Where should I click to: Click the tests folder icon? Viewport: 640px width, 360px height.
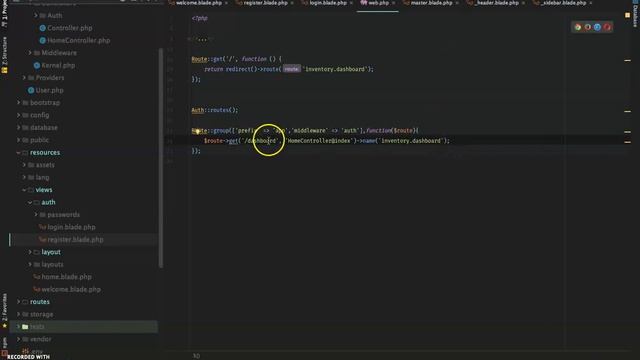coord(25,327)
